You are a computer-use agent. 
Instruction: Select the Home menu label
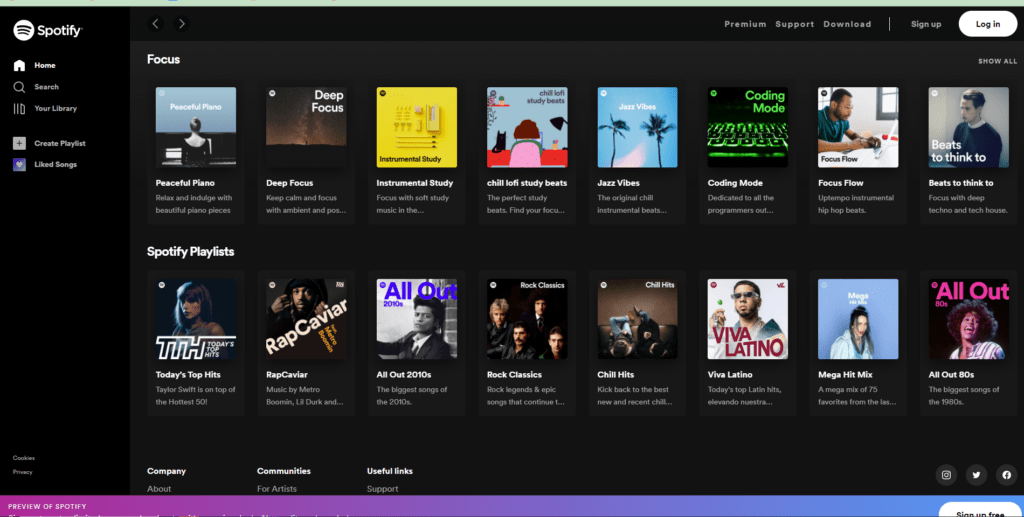click(x=45, y=65)
